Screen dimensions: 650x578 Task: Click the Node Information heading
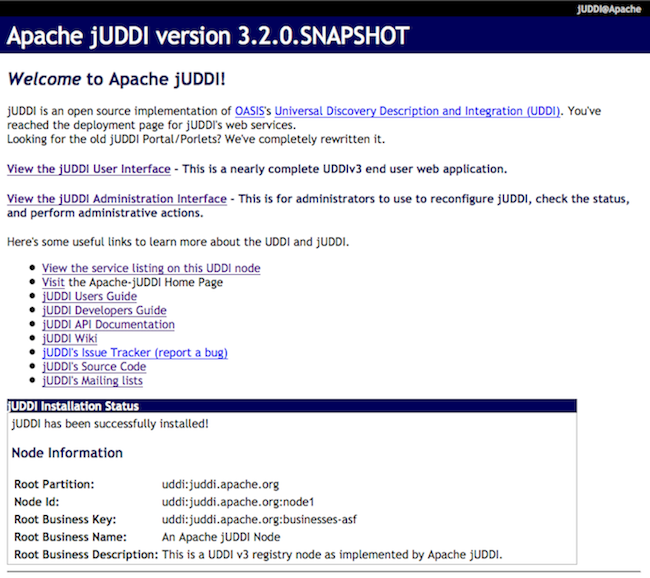pos(67,453)
